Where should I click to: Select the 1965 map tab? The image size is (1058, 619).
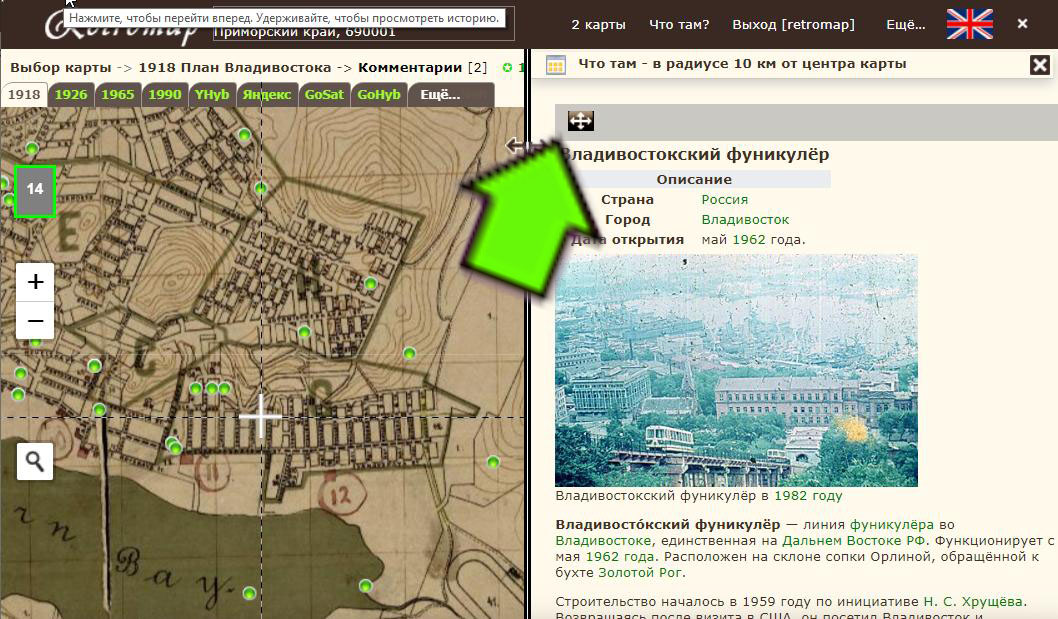click(x=118, y=95)
